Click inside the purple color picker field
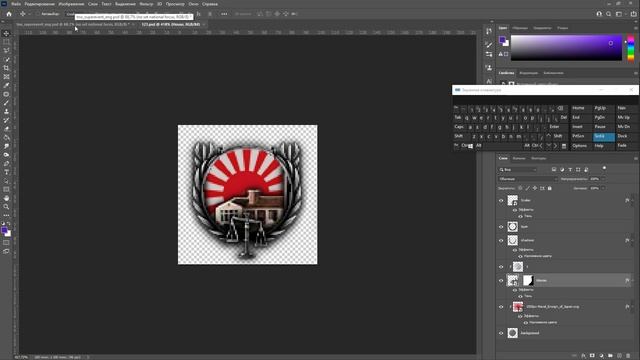 (x=566, y=48)
